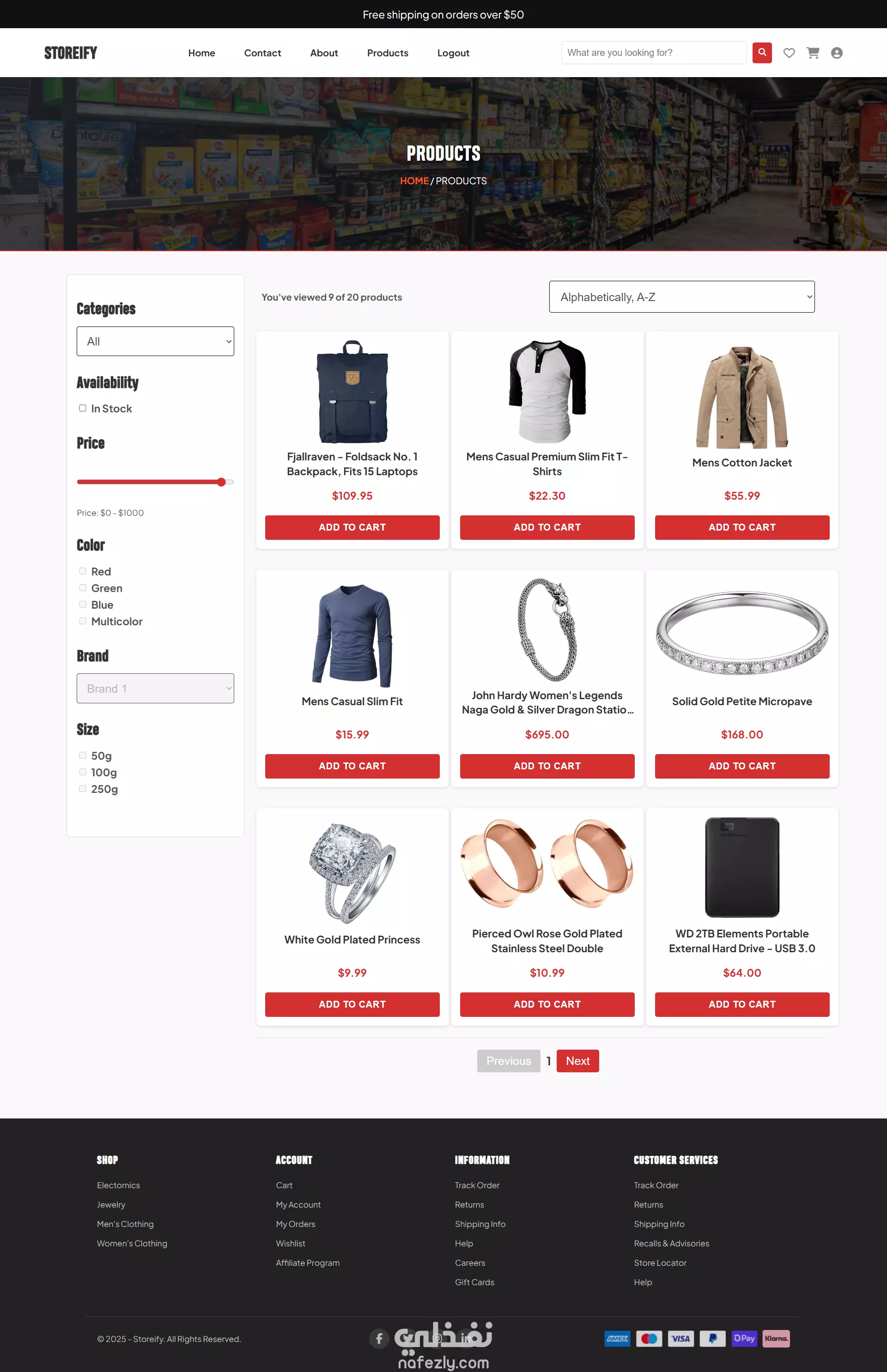Click the Facebook icon in footer
The height and width of the screenshot is (1372, 887).
pos(379,1338)
